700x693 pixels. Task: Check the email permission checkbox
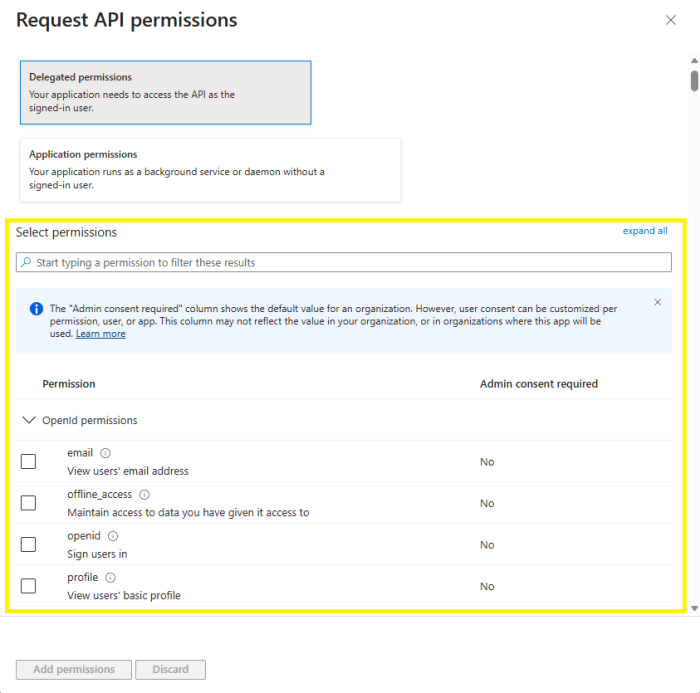click(28, 461)
